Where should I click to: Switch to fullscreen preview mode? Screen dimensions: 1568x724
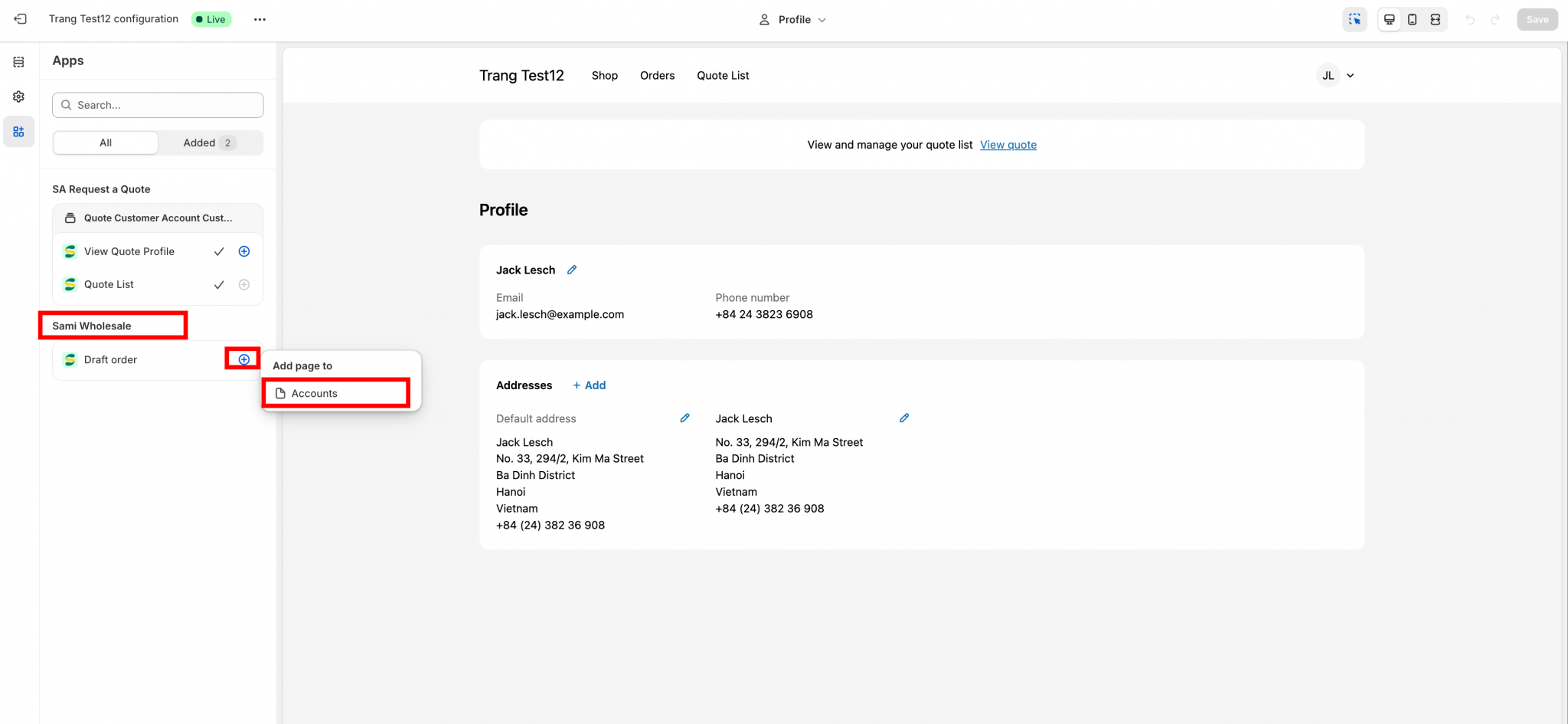1436,20
